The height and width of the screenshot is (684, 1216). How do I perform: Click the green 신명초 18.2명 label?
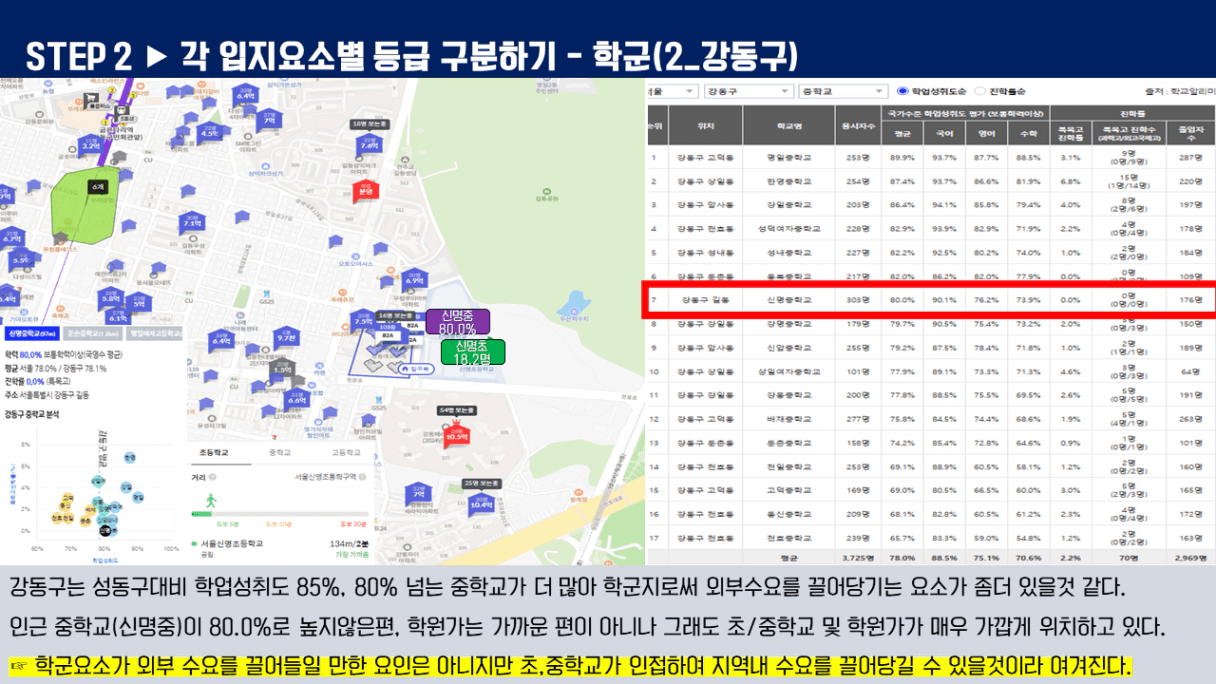click(x=472, y=352)
